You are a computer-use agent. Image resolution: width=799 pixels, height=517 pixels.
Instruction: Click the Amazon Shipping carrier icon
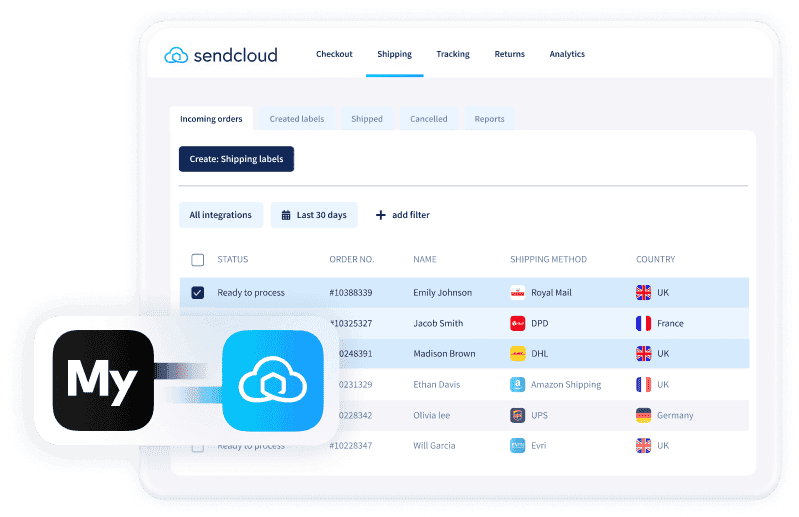click(x=518, y=385)
